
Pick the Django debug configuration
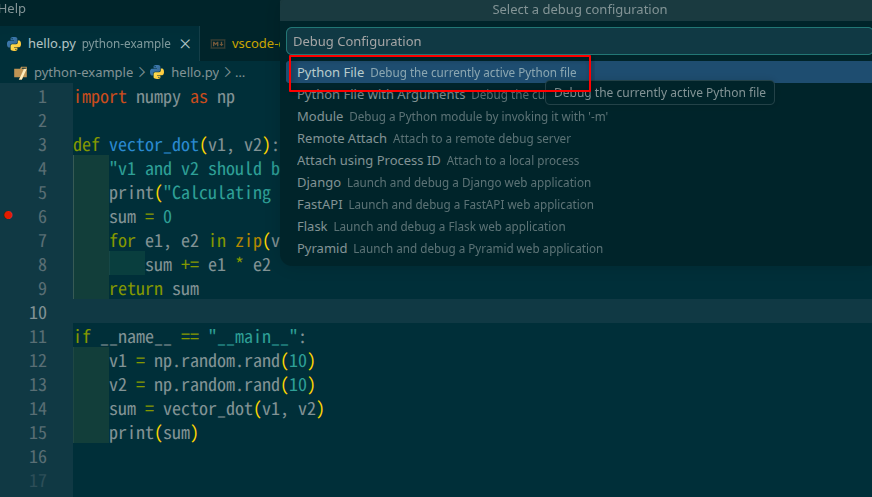(x=579, y=182)
